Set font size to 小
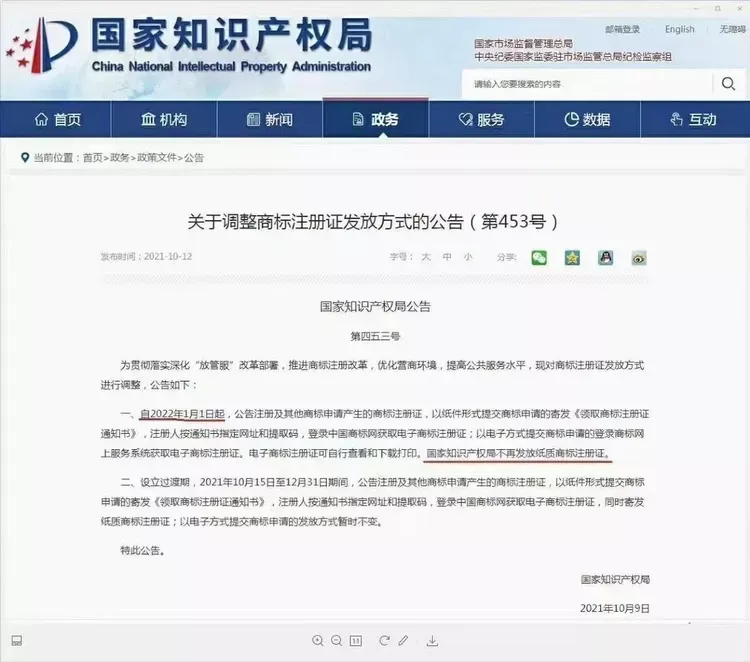 click(468, 257)
